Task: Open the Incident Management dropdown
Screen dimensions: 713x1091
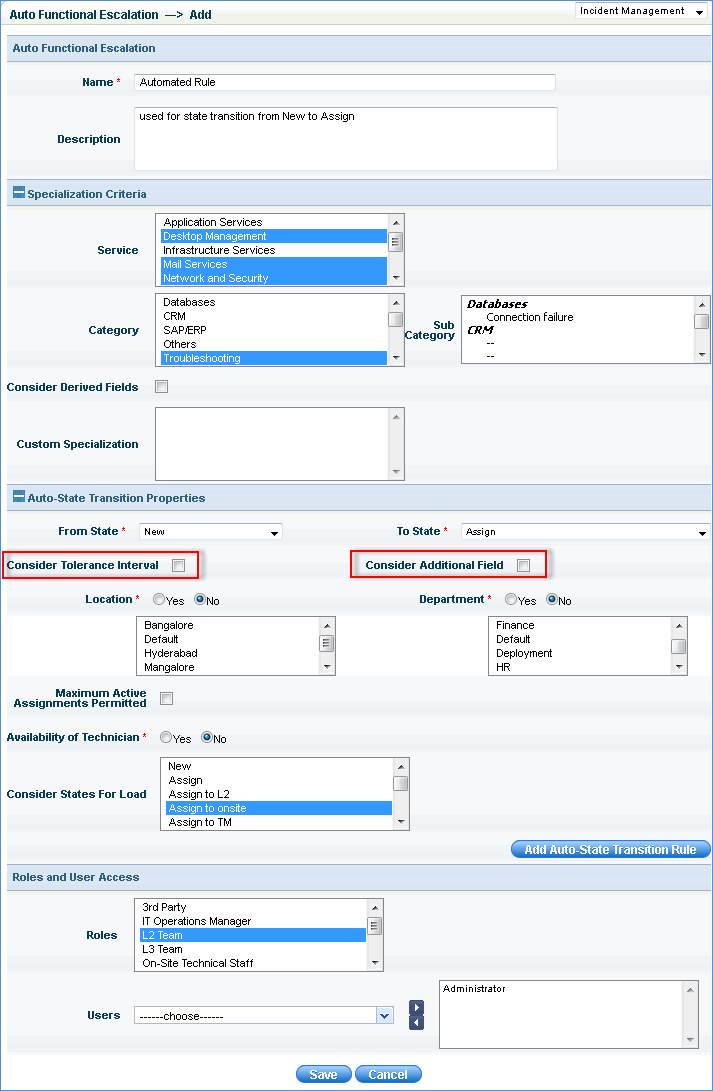Action: pos(643,11)
